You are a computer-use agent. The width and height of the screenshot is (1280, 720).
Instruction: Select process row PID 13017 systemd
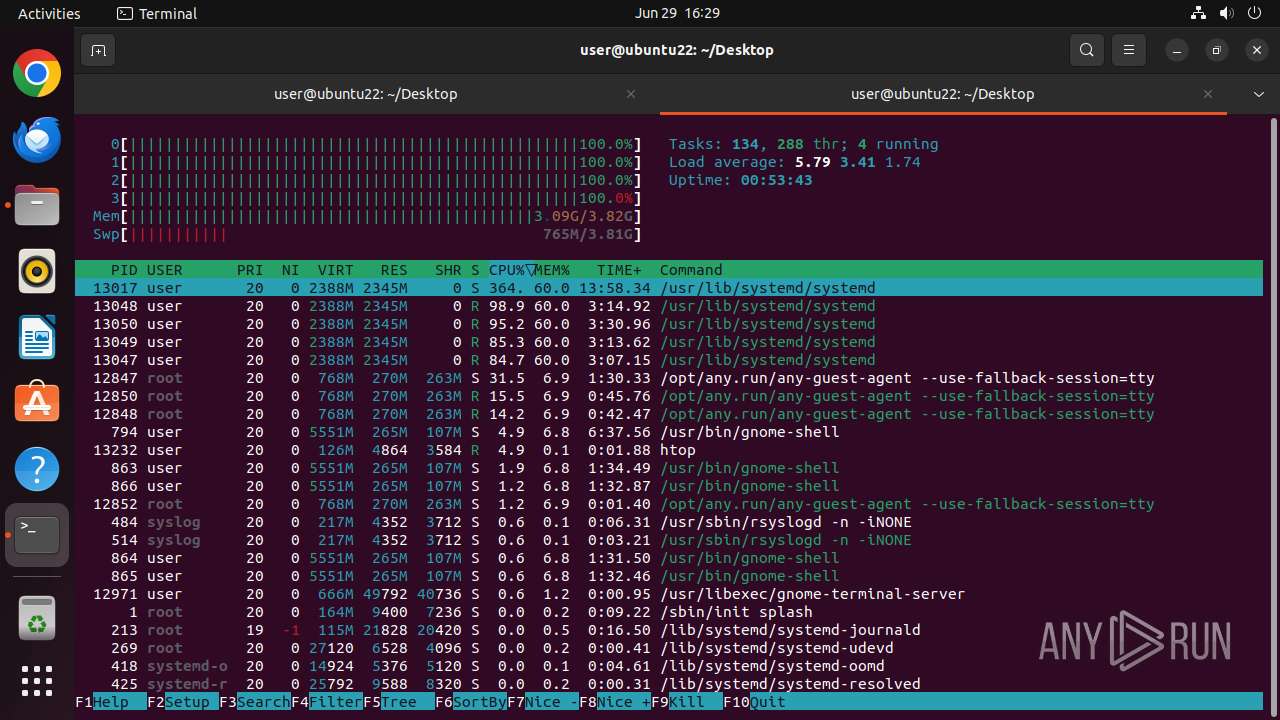(669, 288)
